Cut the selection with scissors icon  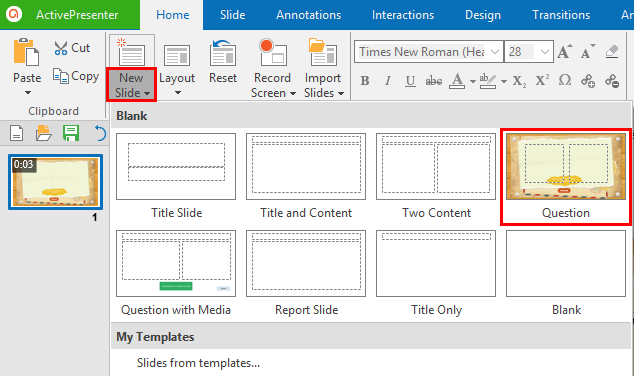click(x=72, y=48)
